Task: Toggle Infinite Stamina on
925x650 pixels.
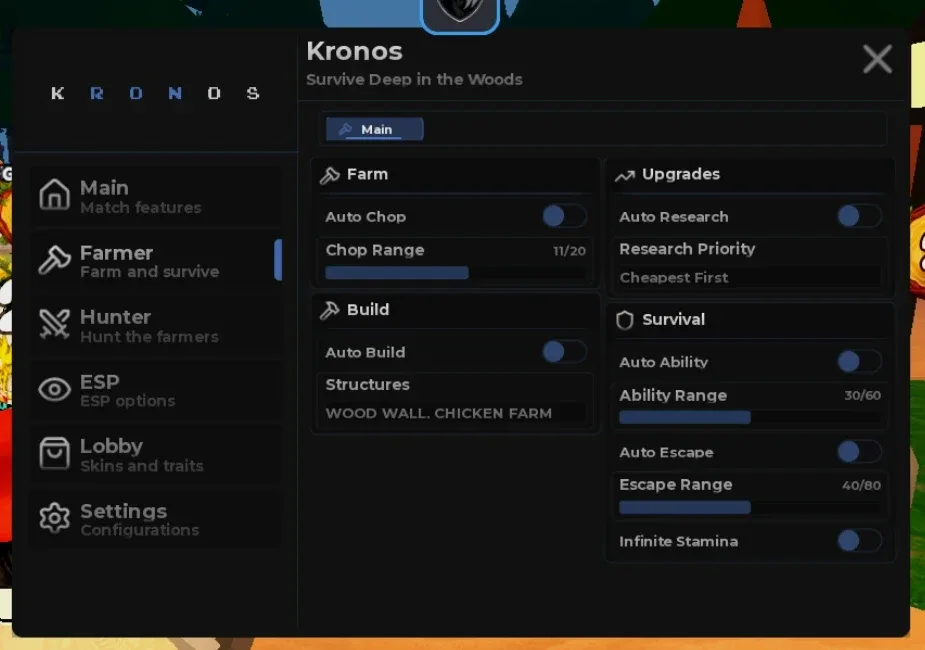Action: point(859,541)
